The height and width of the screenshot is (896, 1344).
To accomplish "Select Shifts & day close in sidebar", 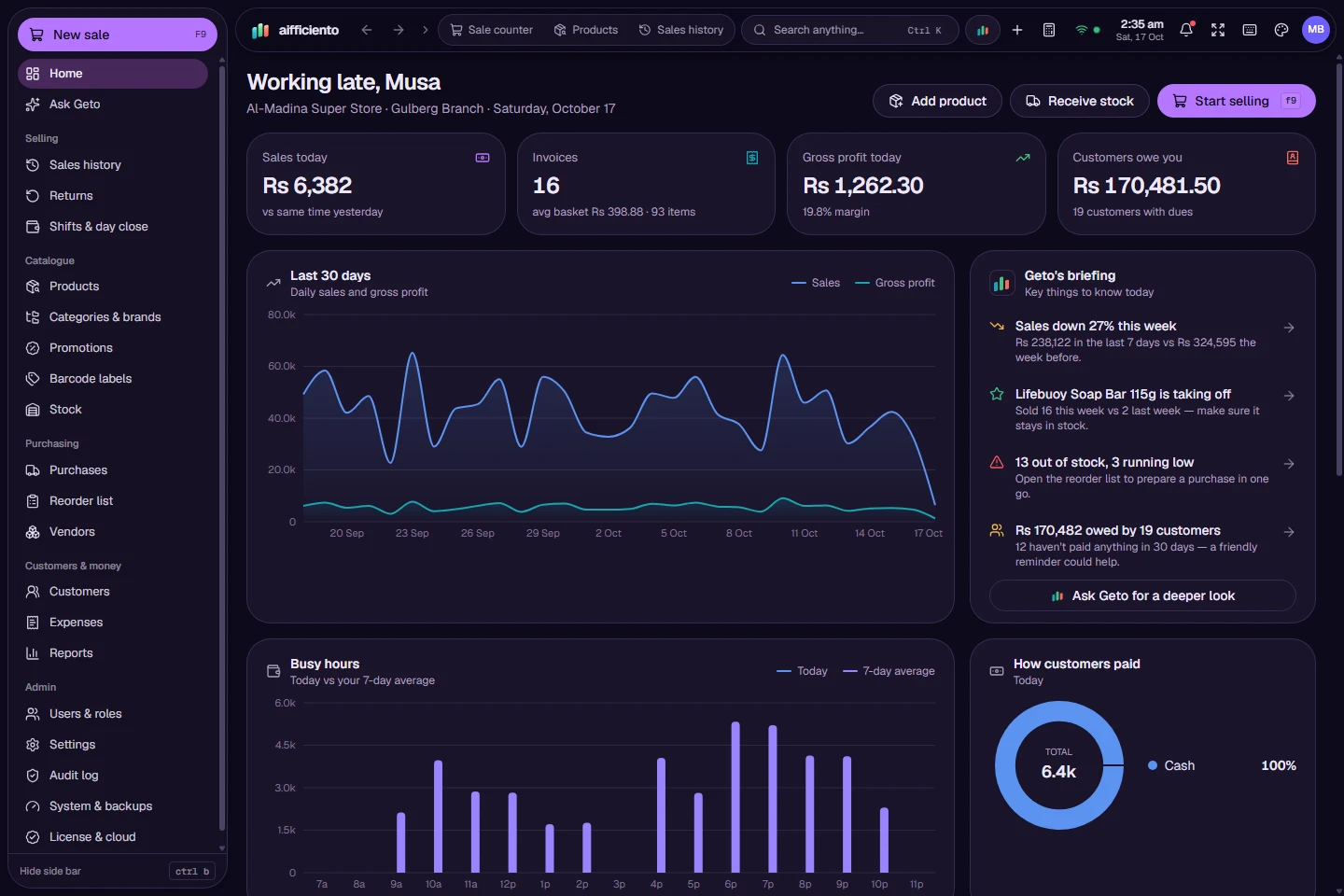I will point(113,227).
